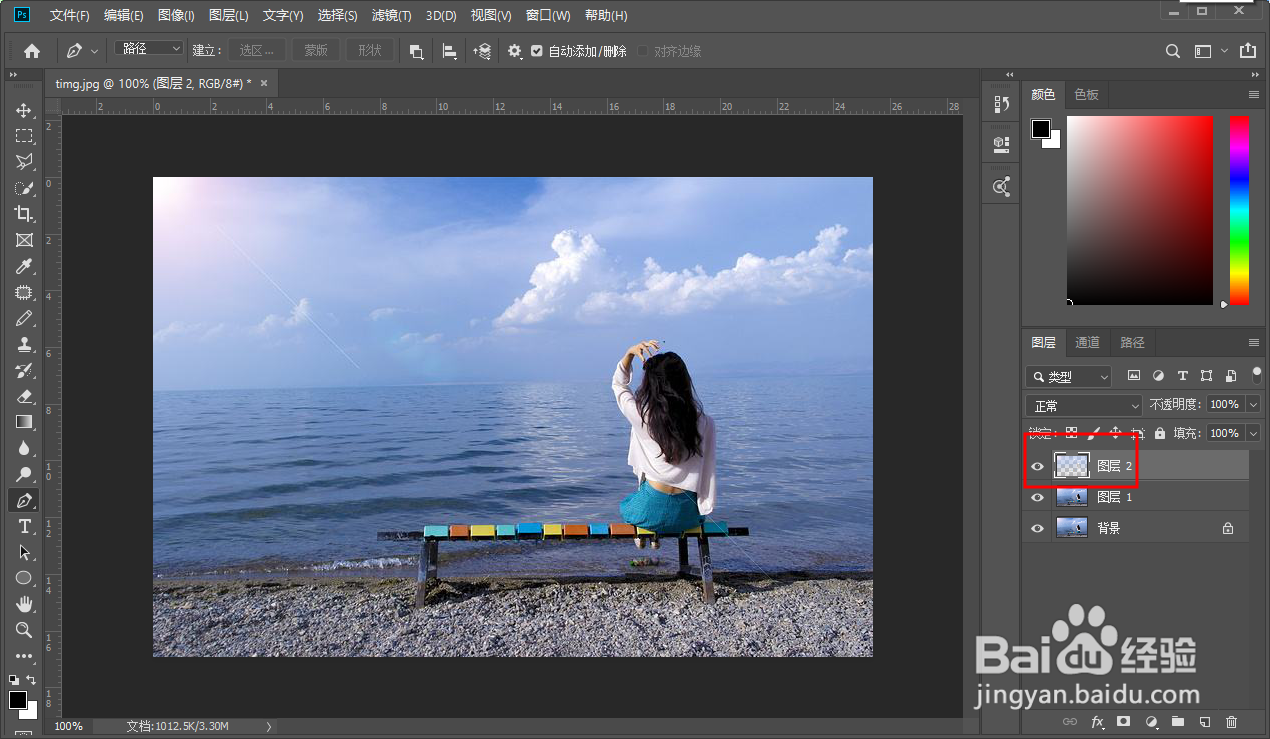Click the delete layer trash icon
Screen dimensions: 1270x739
tap(1231, 721)
